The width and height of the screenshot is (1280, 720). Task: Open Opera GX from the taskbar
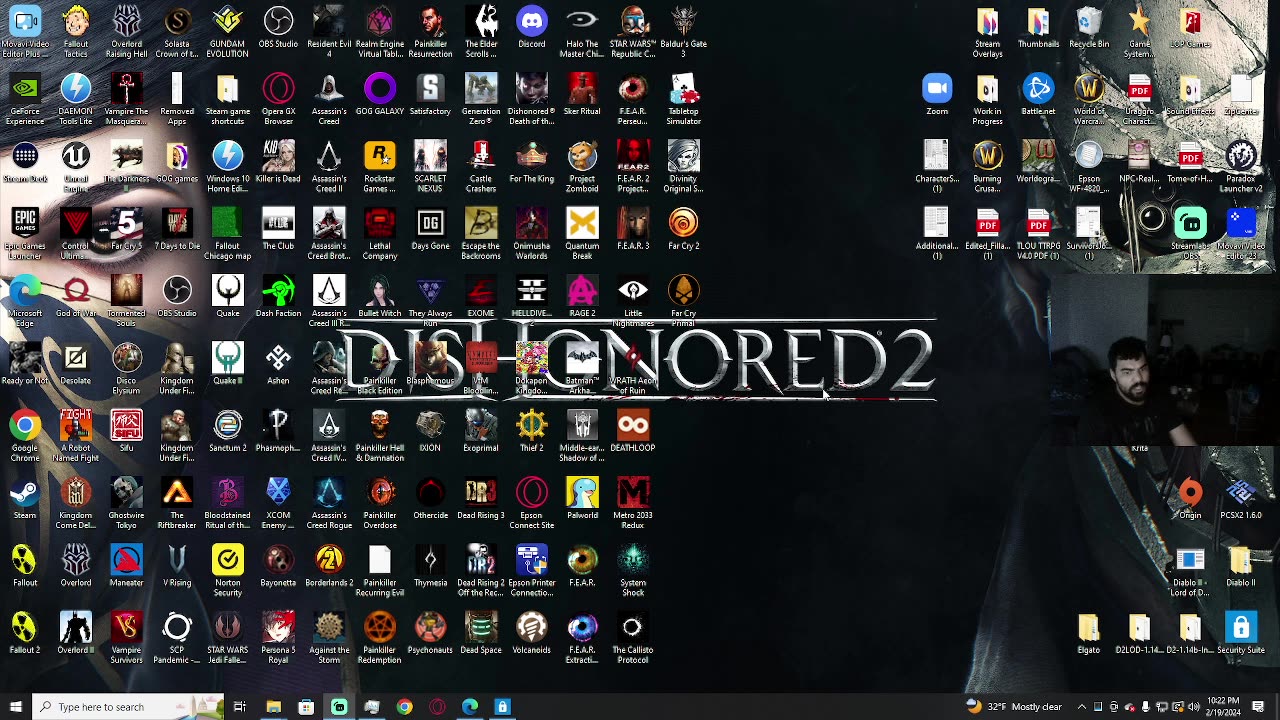[x=437, y=707]
